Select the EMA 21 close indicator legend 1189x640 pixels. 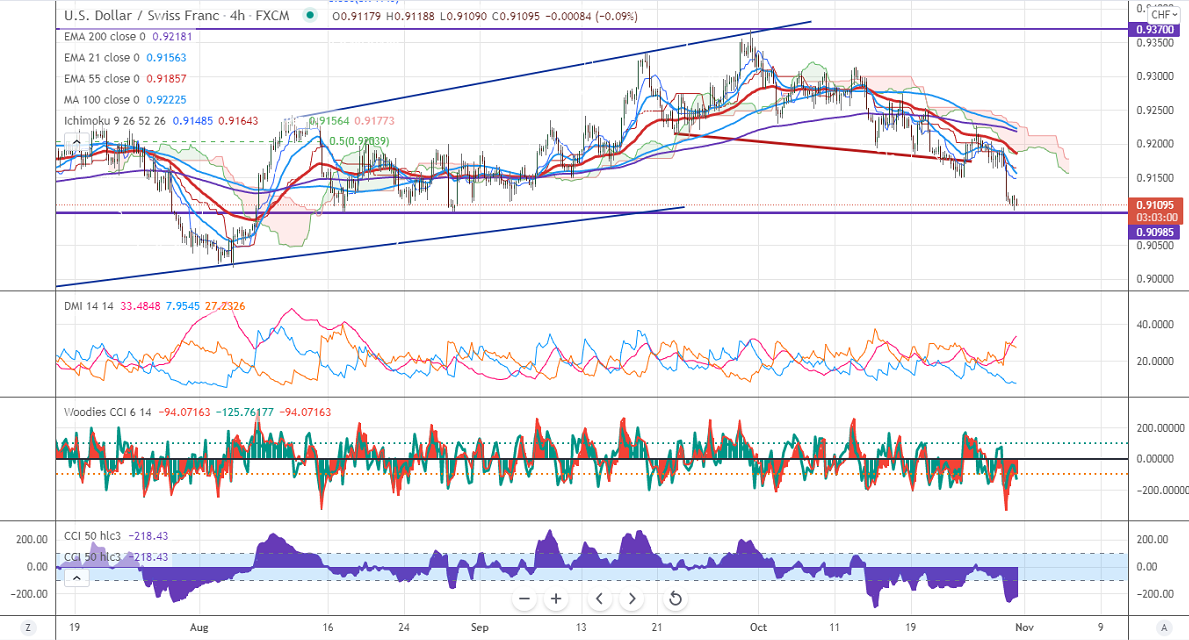point(102,58)
